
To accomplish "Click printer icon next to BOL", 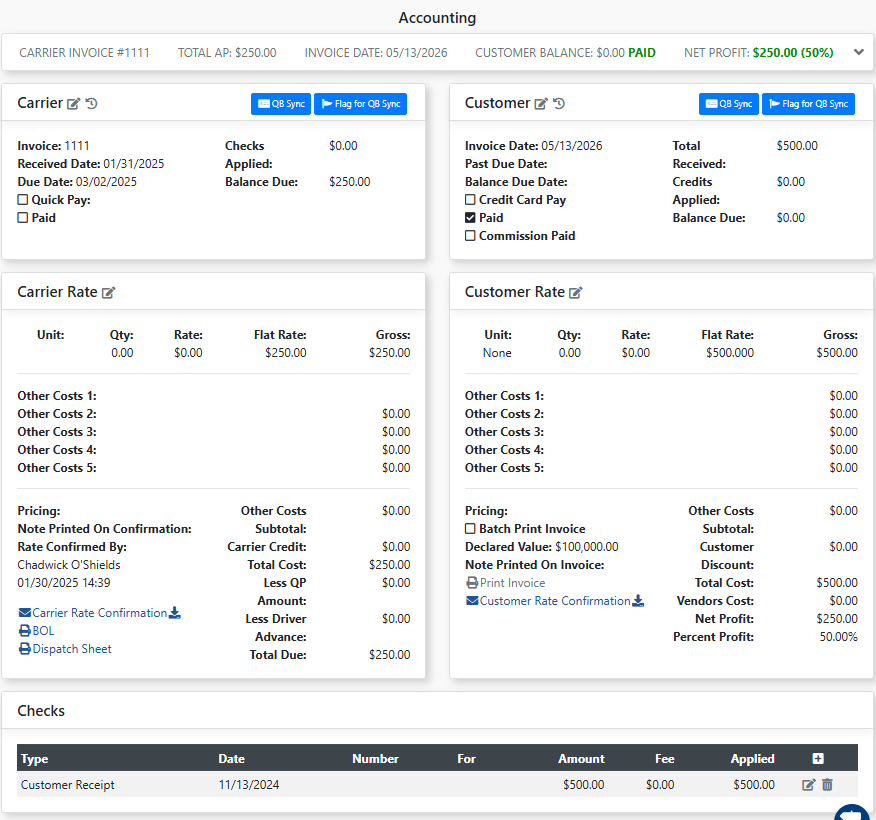I will (x=25, y=631).
